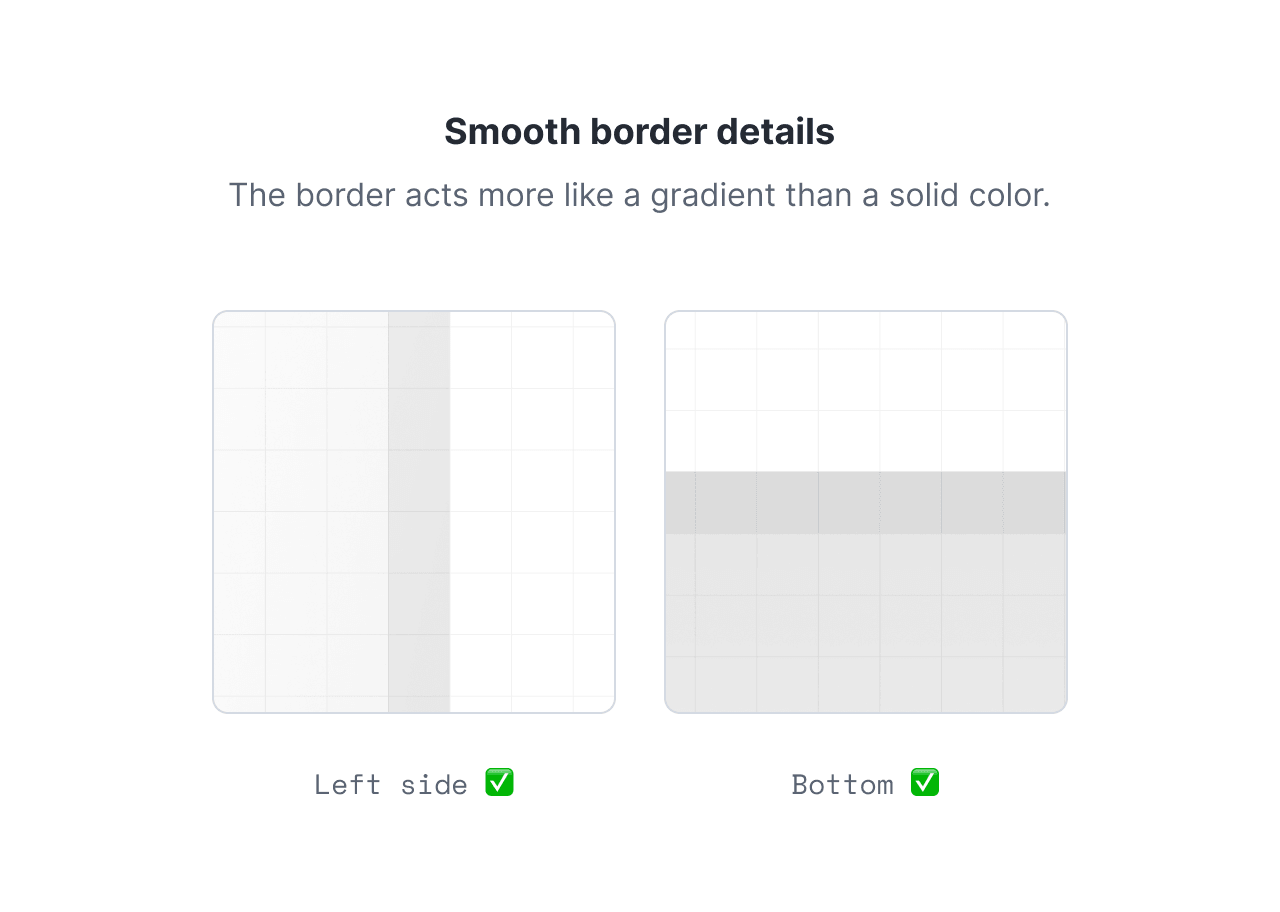The image size is (1280, 912).
Task: Click the green checkmark beside Left side
Action: [x=499, y=783]
